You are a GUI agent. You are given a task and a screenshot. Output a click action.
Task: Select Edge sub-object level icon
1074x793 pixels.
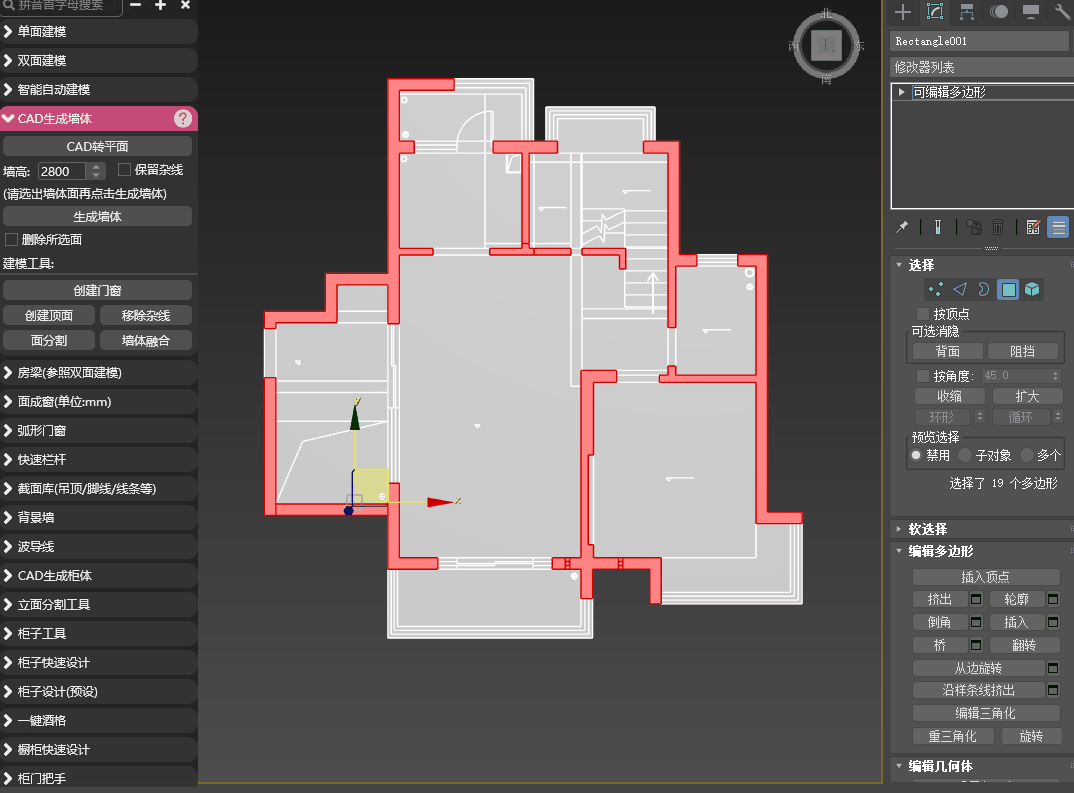coord(960,289)
